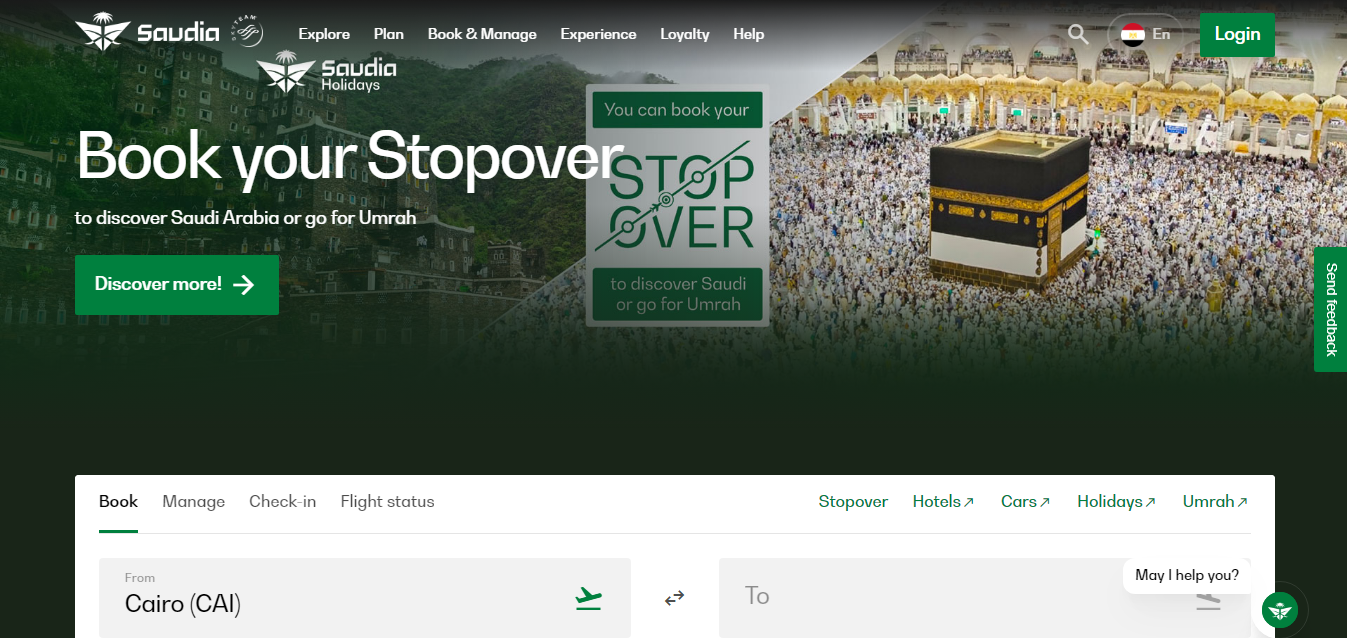Viewport: 1347px width, 638px height.
Task: Switch to the Flight status tab
Action: (388, 502)
